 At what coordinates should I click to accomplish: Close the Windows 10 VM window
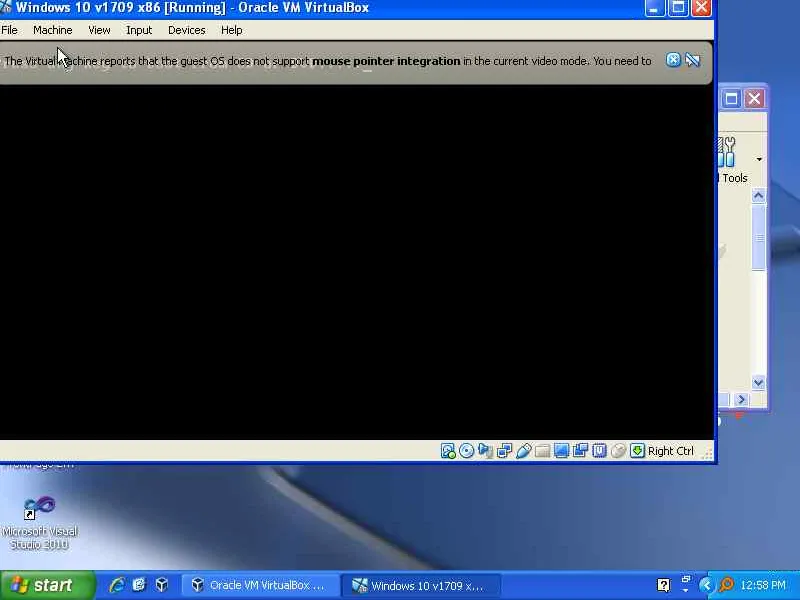[702, 8]
